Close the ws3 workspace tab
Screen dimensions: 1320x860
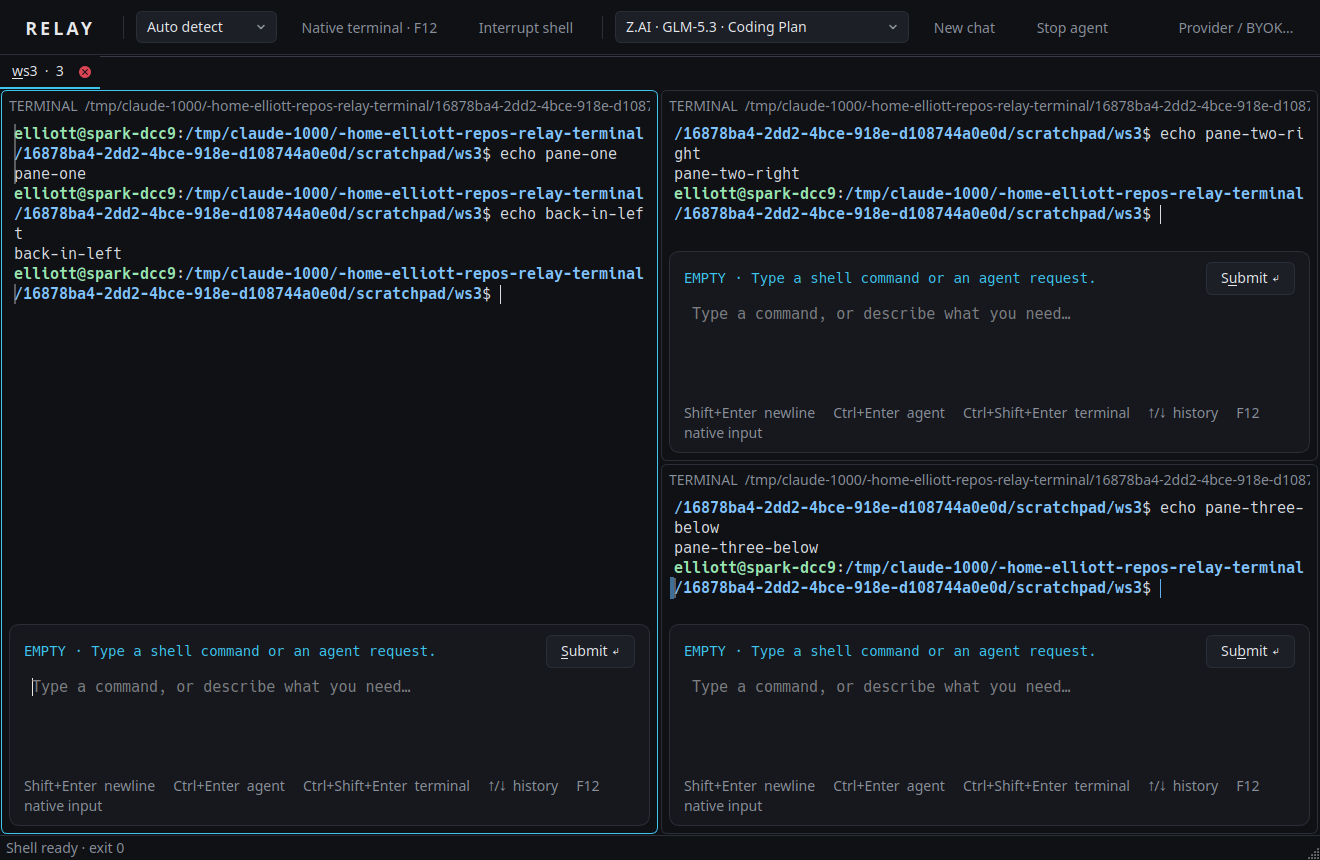(x=85, y=72)
